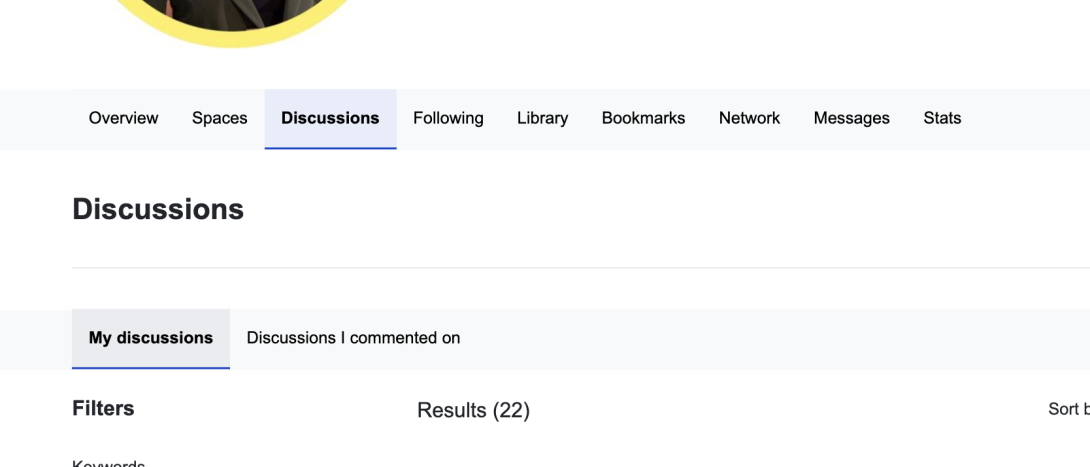Click the Results (22) count text

click(473, 410)
